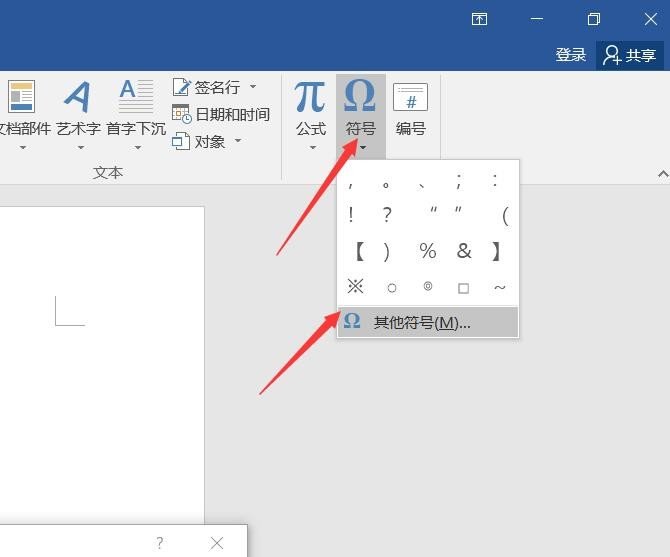The width and height of the screenshot is (670, 557).
Task: Click the 登录 sign-in link
Action: [x=571, y=55]
